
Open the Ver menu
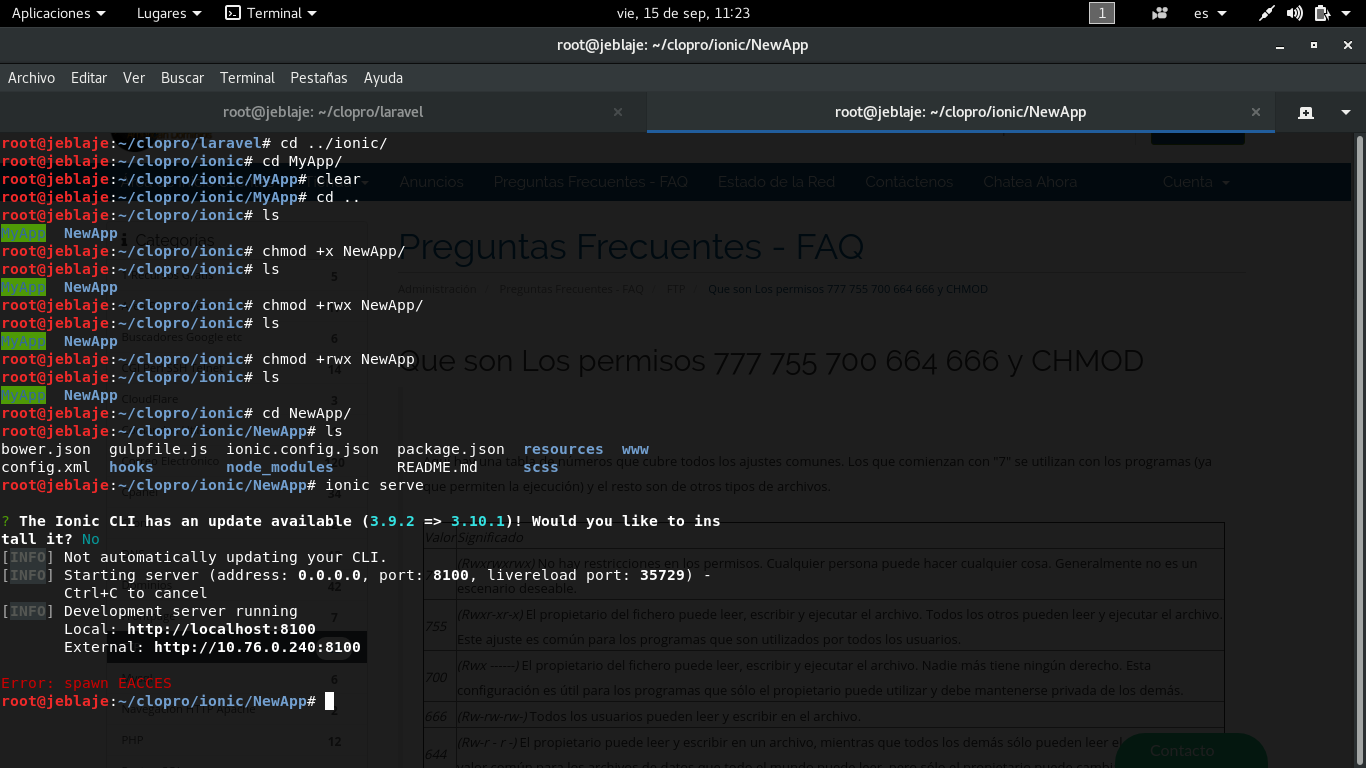coord(134,77)
